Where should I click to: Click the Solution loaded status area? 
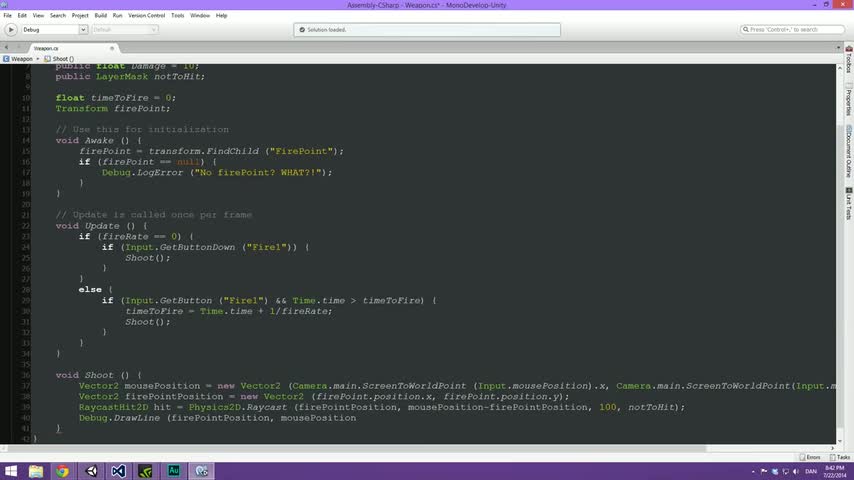pyautogui.click(x=427, y=29)
